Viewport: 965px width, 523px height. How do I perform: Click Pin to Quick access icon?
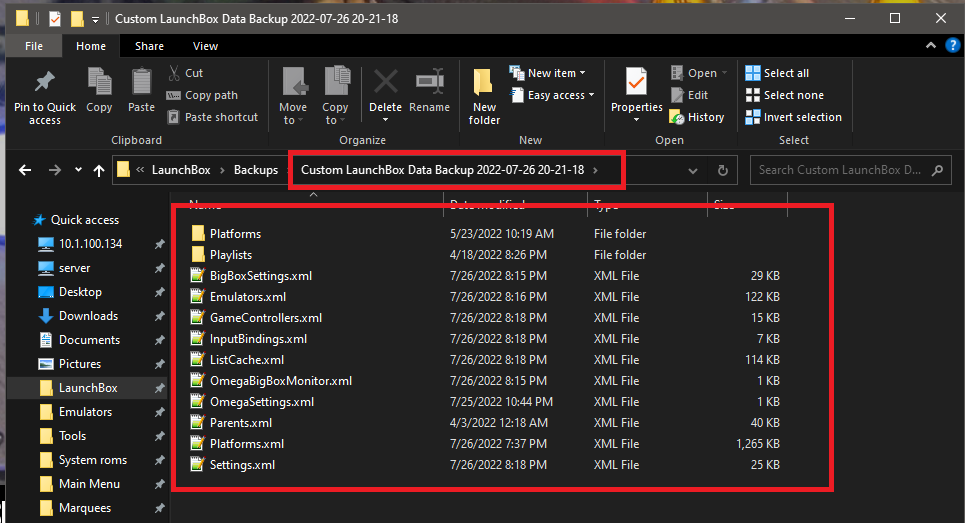point(44,82)
